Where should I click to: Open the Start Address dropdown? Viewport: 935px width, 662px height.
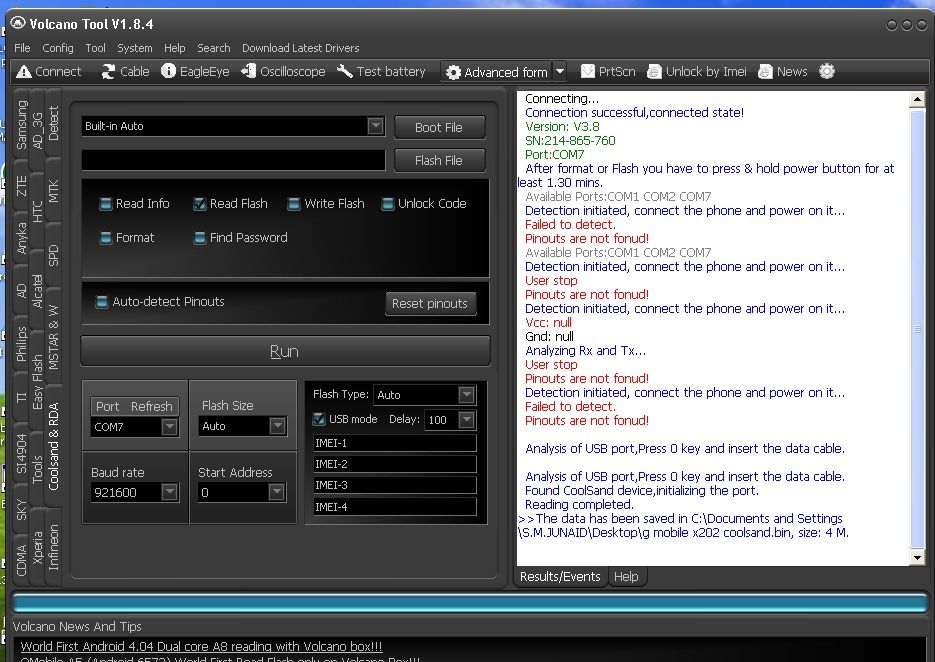[x=276, y=492]
